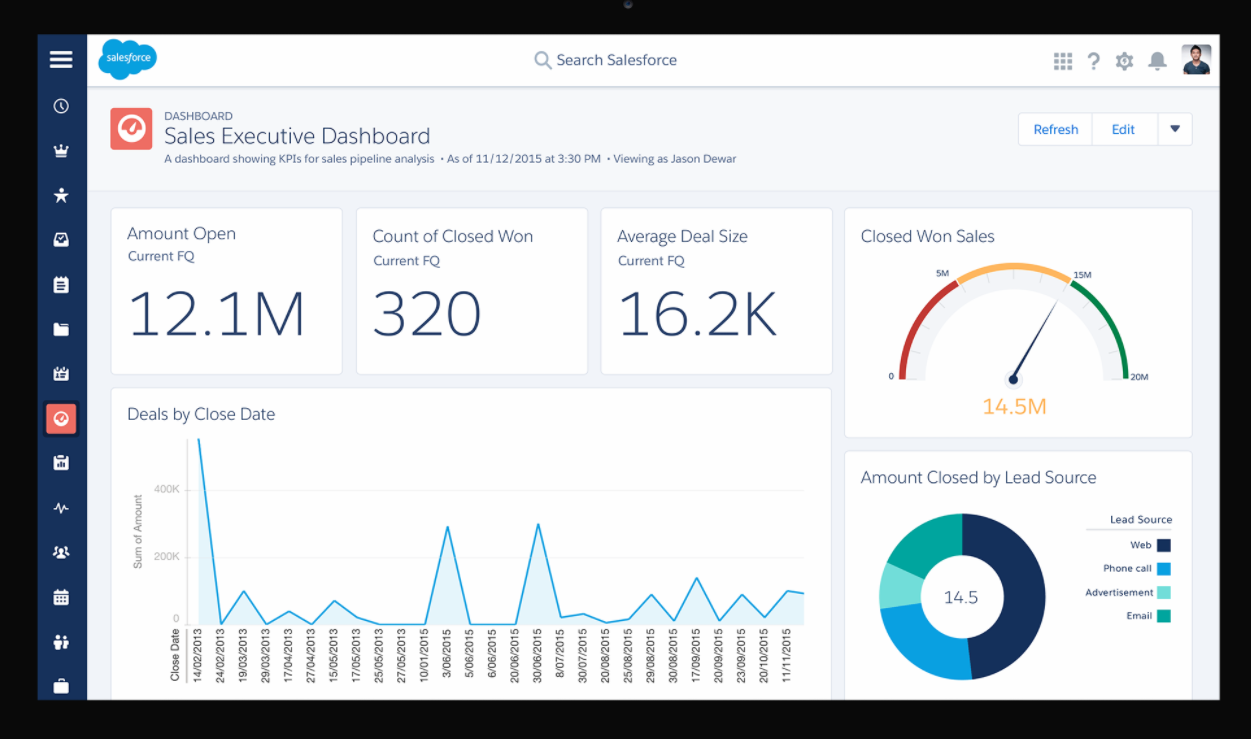
Task: Select the Dashboards icon in the sidebar
Action: pyautogui.click(x=61, y=418)
